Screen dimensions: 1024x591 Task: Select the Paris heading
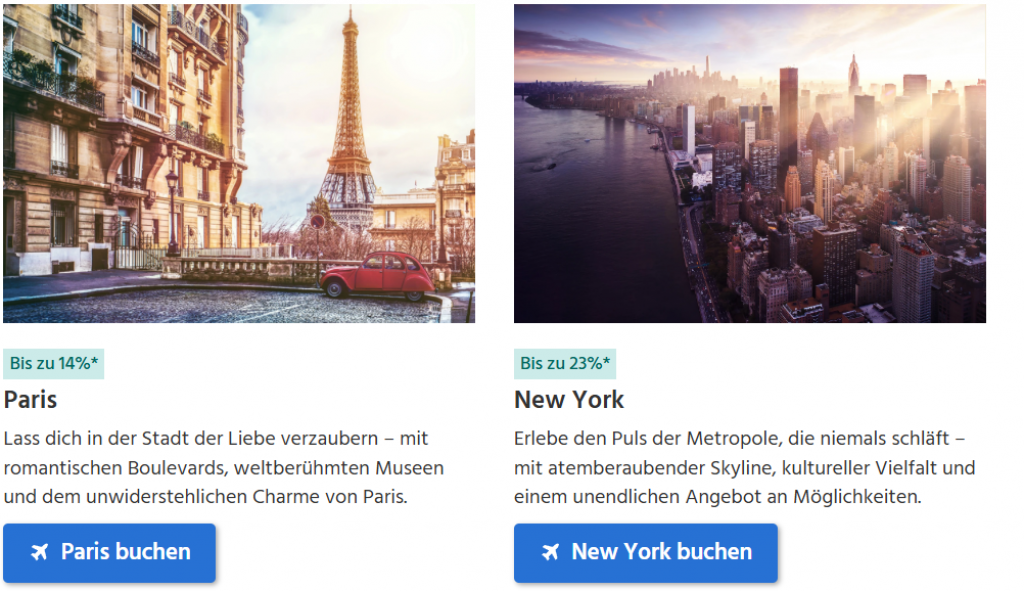[30, 400]
